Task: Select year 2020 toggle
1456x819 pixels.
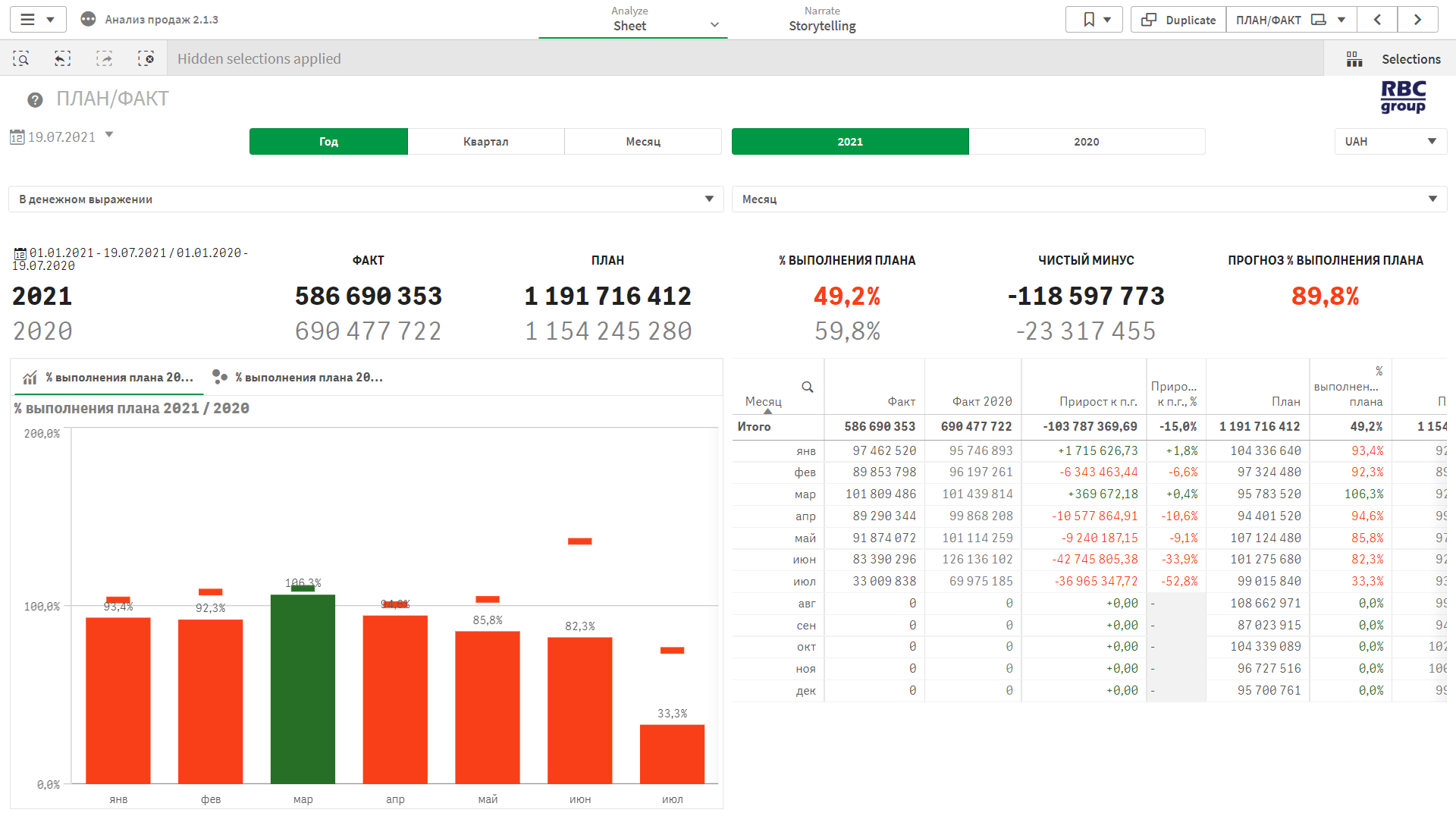Action: click(1086, 142)
